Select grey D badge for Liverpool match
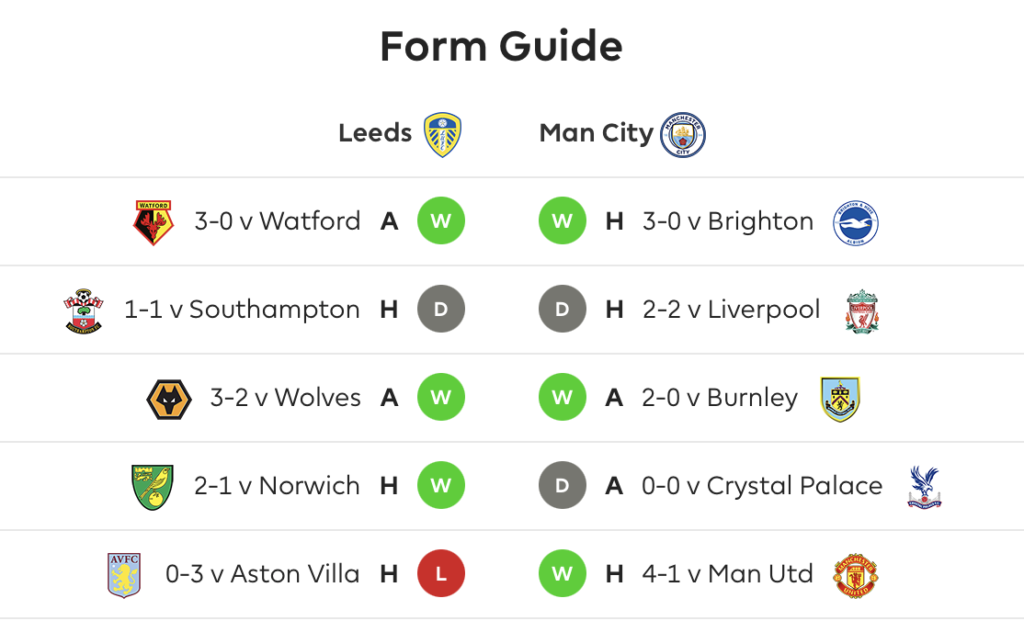 click(562, 309)
